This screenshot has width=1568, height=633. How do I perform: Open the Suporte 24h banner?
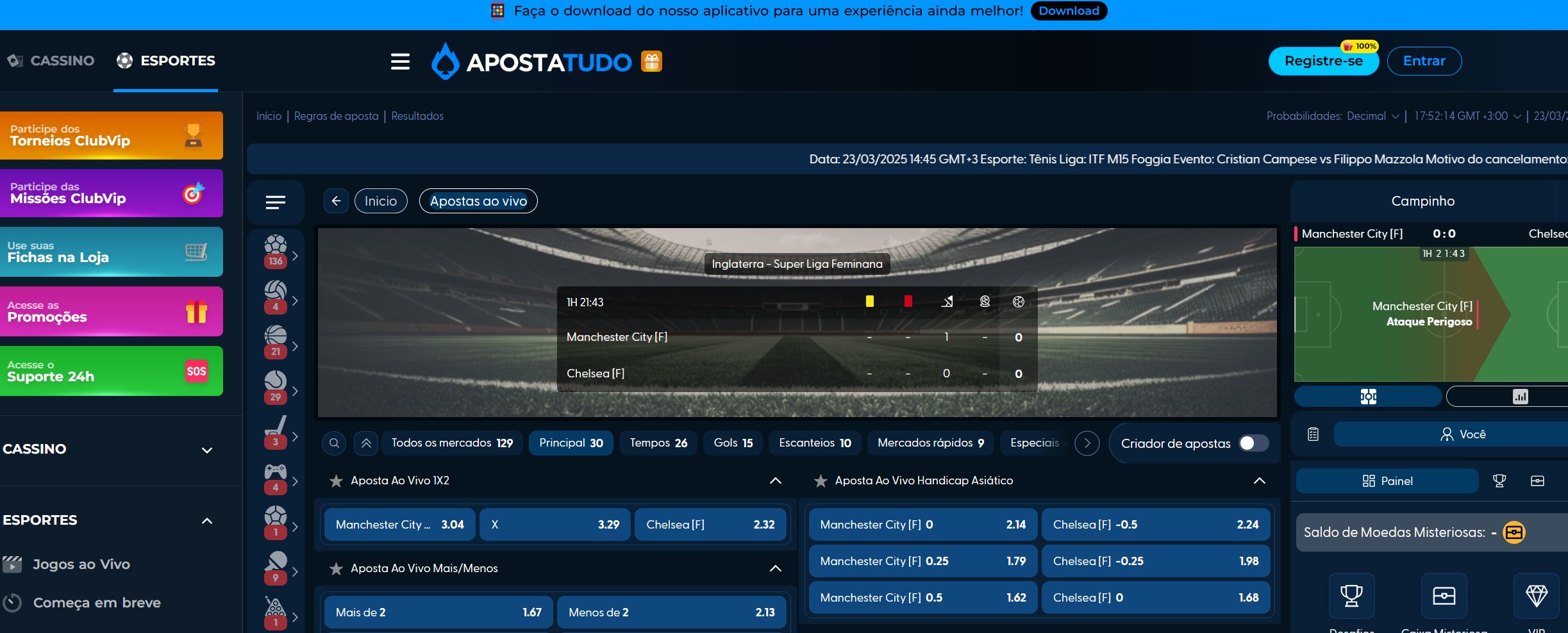click(112, 371)
